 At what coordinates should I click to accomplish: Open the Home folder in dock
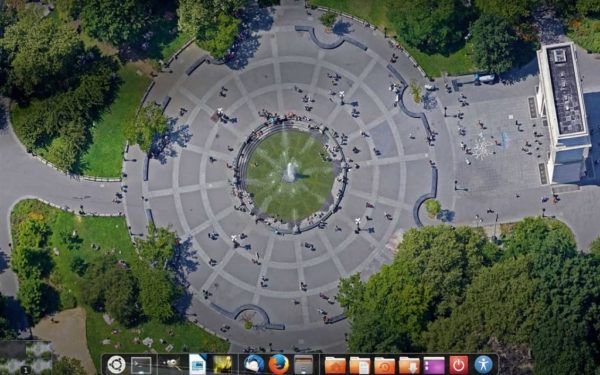click(x=335, y=365)
